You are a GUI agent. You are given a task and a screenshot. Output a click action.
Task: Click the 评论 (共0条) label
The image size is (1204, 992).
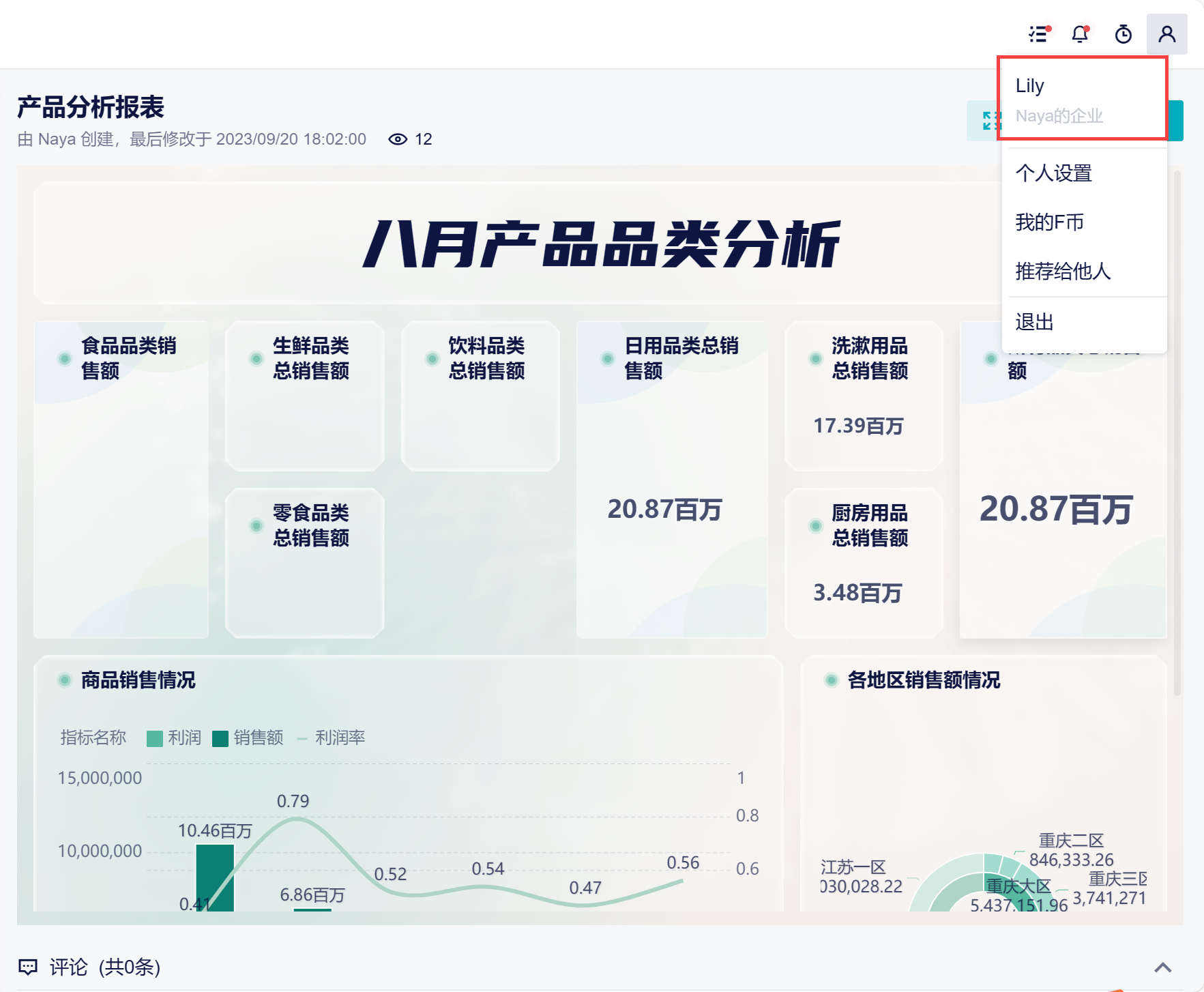coord(105,967)
